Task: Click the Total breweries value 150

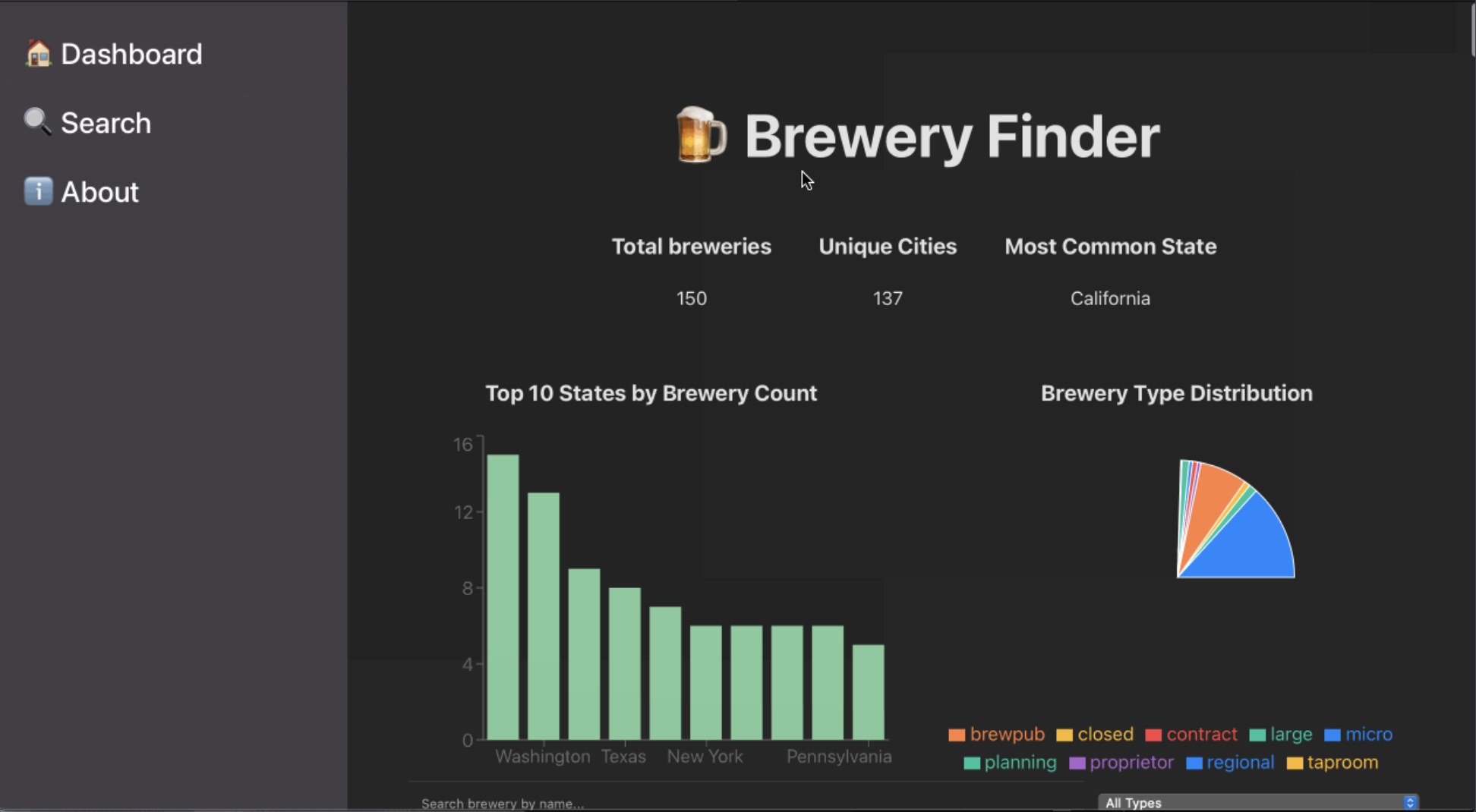Action: (692, 298)
